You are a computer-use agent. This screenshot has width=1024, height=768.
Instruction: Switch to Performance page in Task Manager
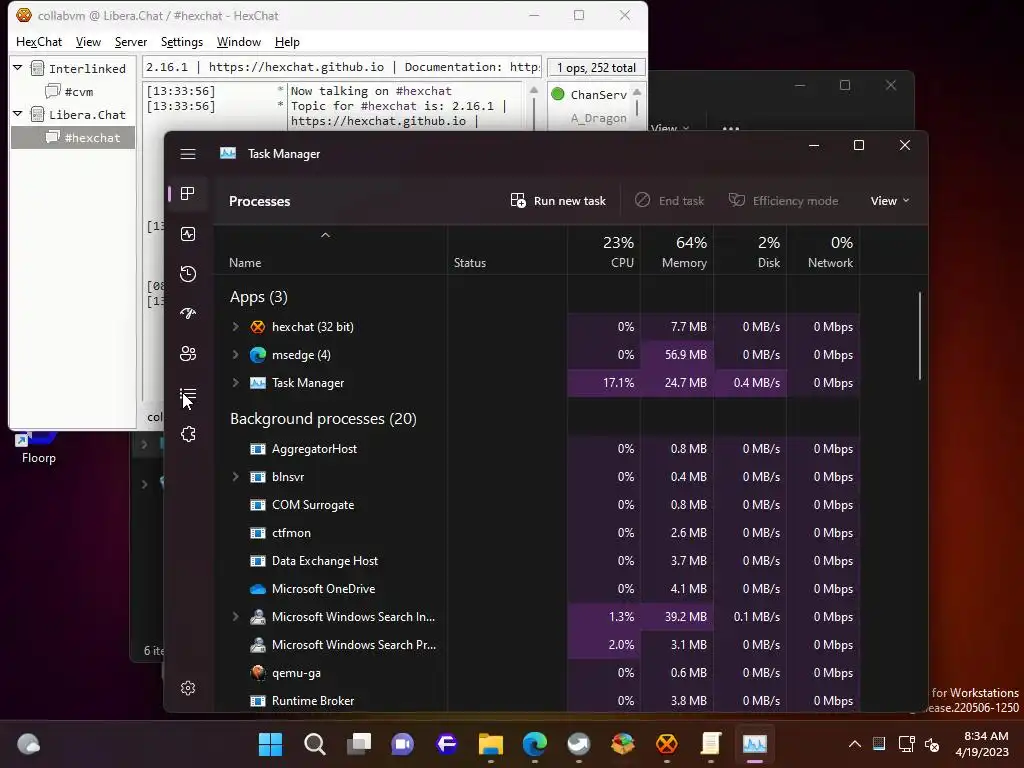tap(188, 234)
